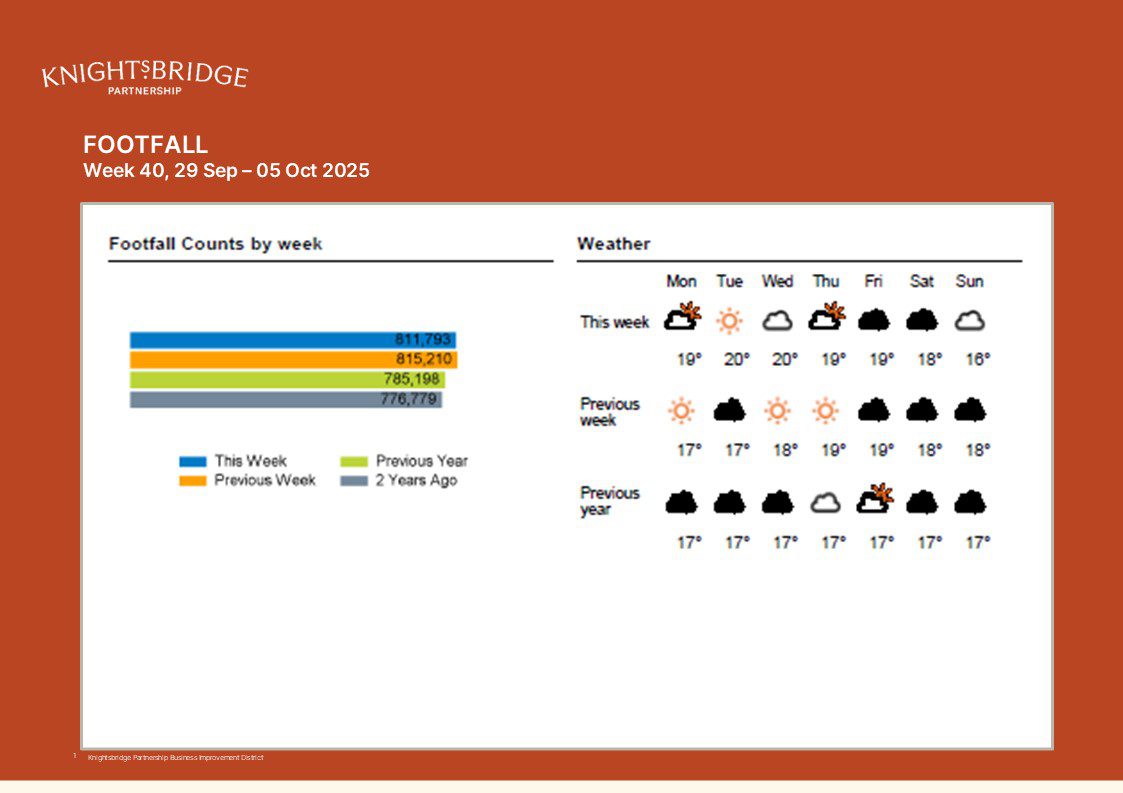Select the blue 811,793 footfall bar

pos(292,340)
